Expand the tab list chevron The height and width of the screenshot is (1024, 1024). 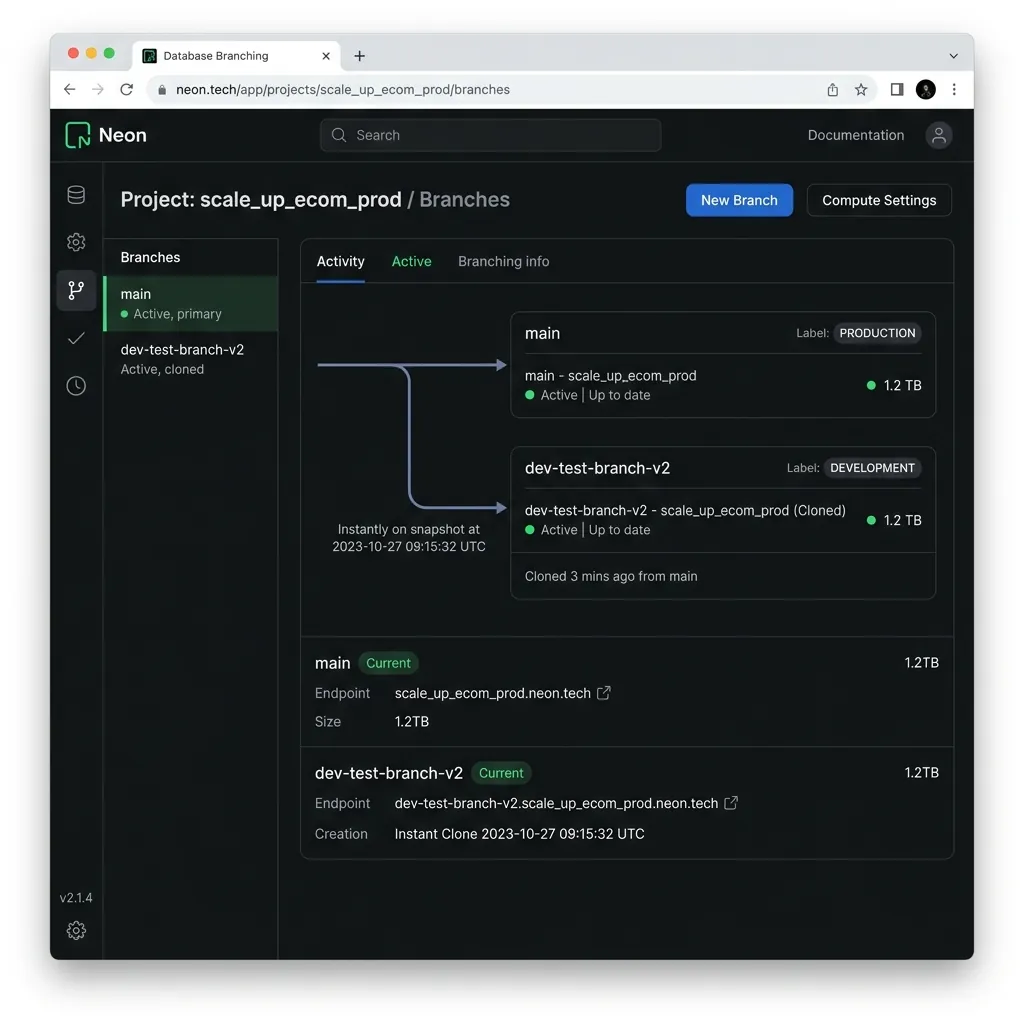point(953,56)
